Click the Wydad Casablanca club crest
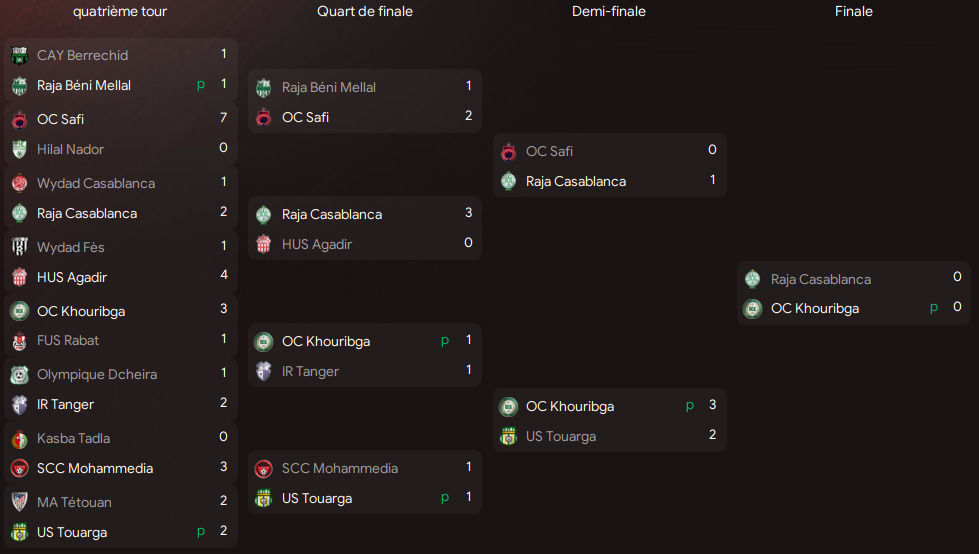The image size is (979, 554). 19,183
